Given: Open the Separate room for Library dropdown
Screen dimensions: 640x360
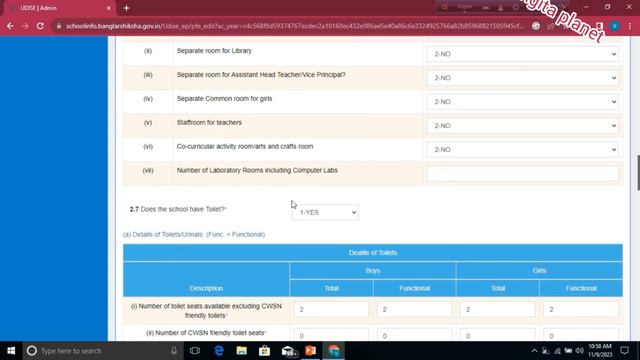Looking at the screenshot, I should coord(522,54).
